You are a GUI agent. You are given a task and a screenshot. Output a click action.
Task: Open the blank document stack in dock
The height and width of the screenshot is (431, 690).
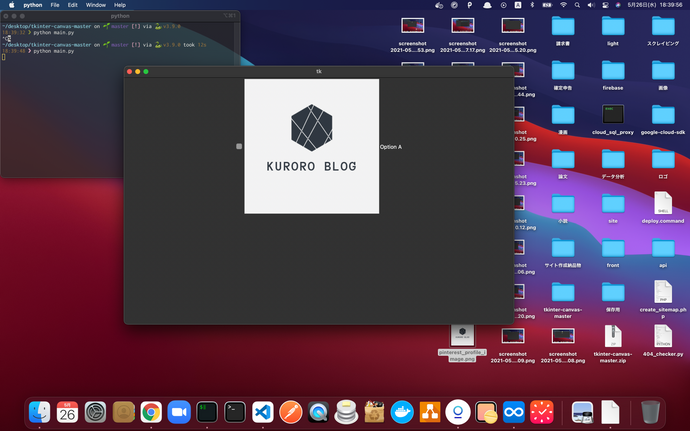coord(610,413)
